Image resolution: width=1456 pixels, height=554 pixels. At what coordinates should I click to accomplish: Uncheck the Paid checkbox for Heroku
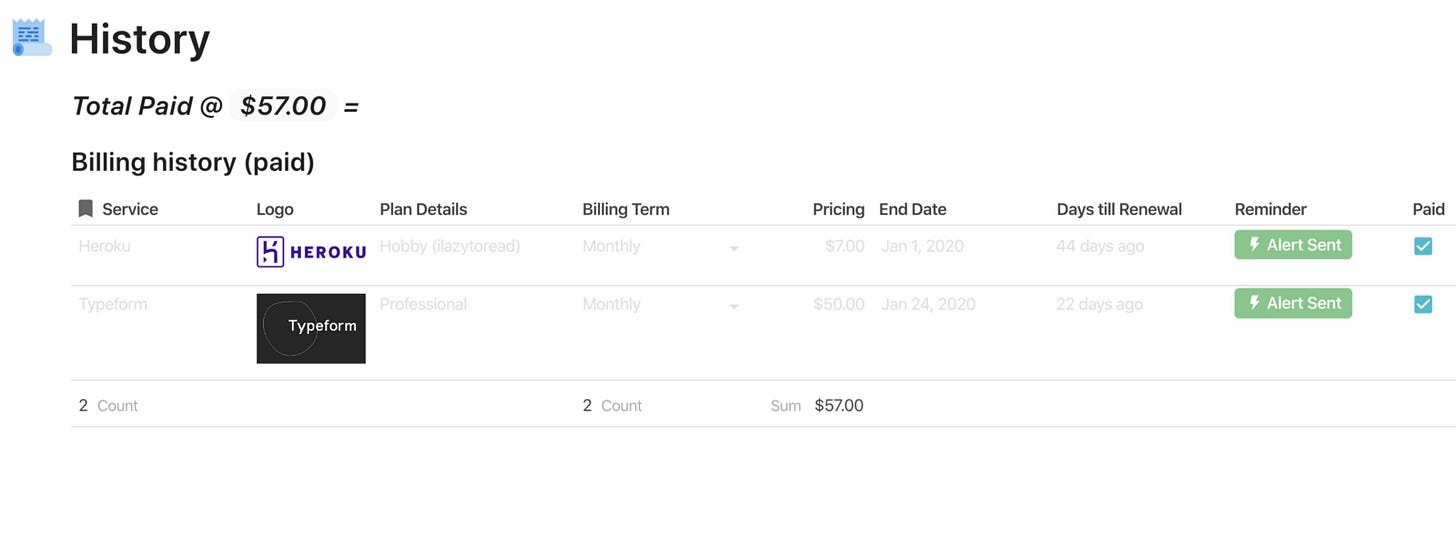pos(1423,246)
